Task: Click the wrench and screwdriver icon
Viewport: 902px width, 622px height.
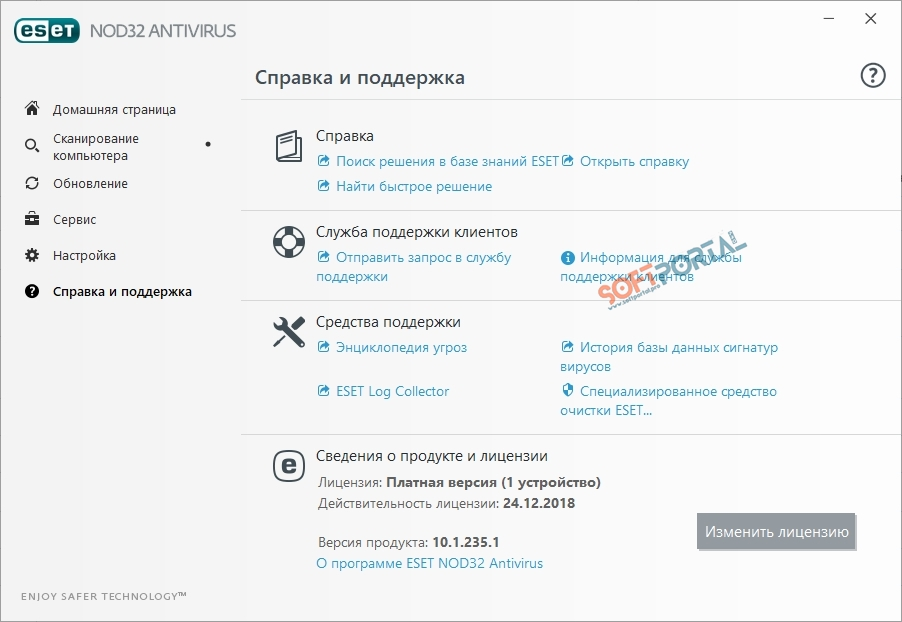Action: pyautogui.click(x=289, y=332)
